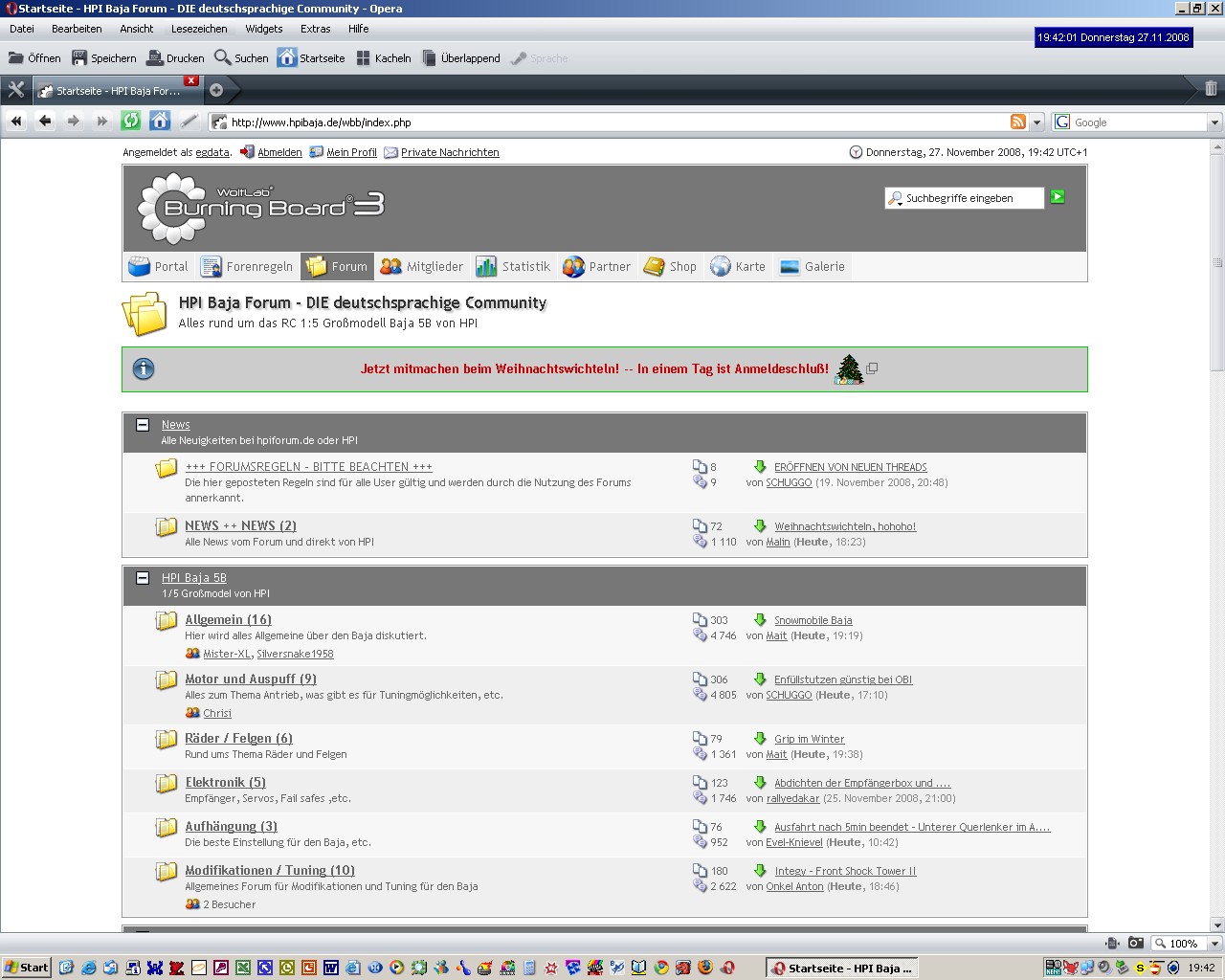Open the Ansicht menu
Screen dimensions: 1225x980
(137, 29)
